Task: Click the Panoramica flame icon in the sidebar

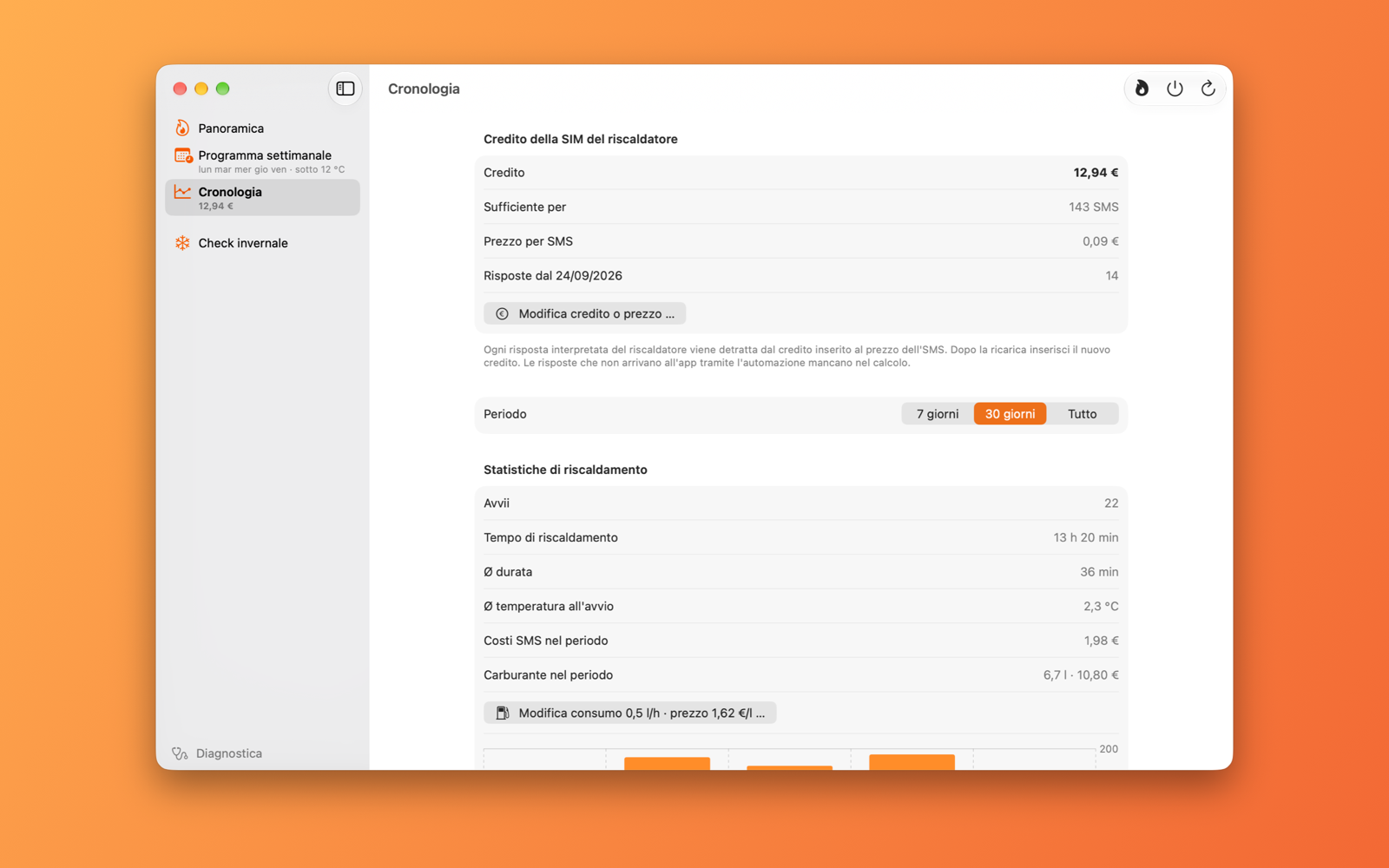Action: click(x=182, y=128)
